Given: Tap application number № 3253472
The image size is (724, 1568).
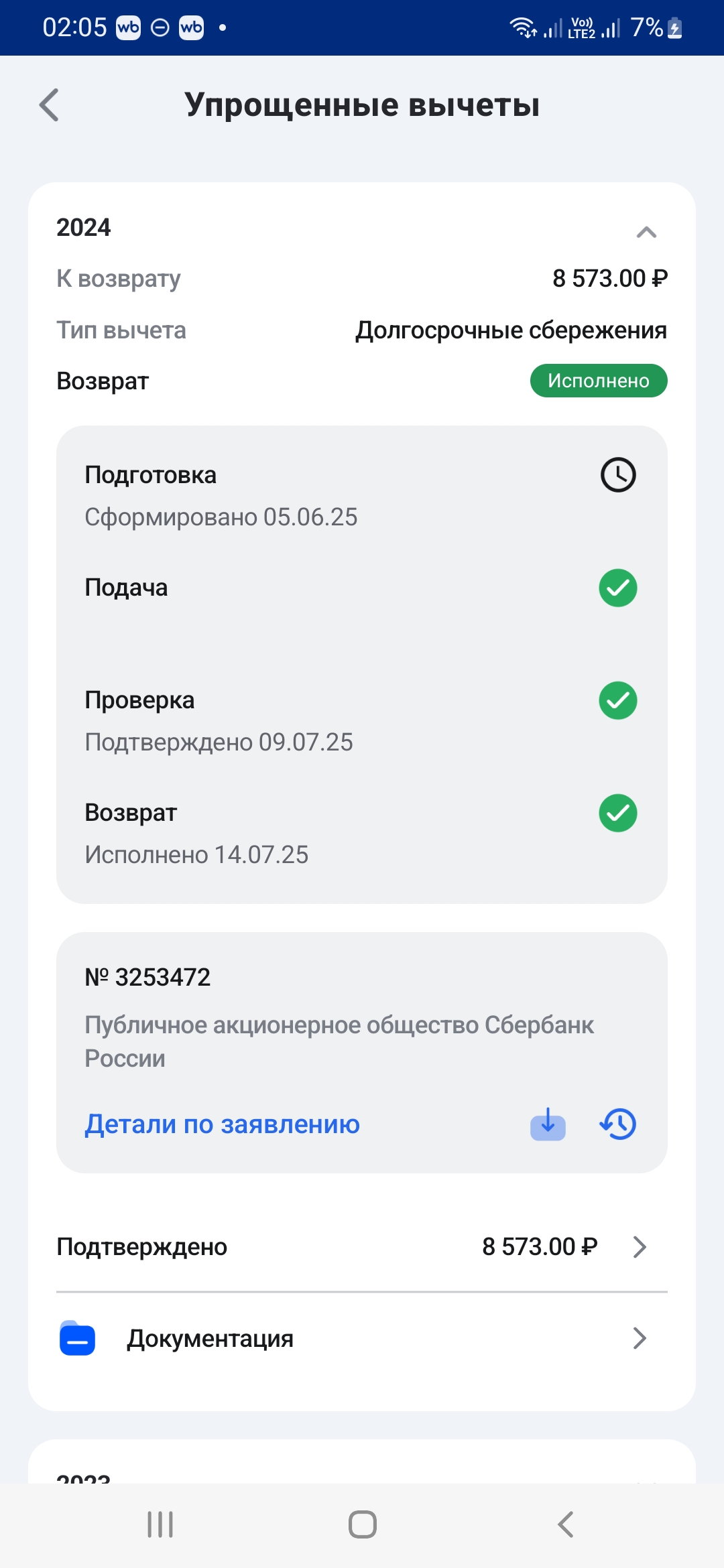Looking at the screenshot, I should [x=147, y=977].
